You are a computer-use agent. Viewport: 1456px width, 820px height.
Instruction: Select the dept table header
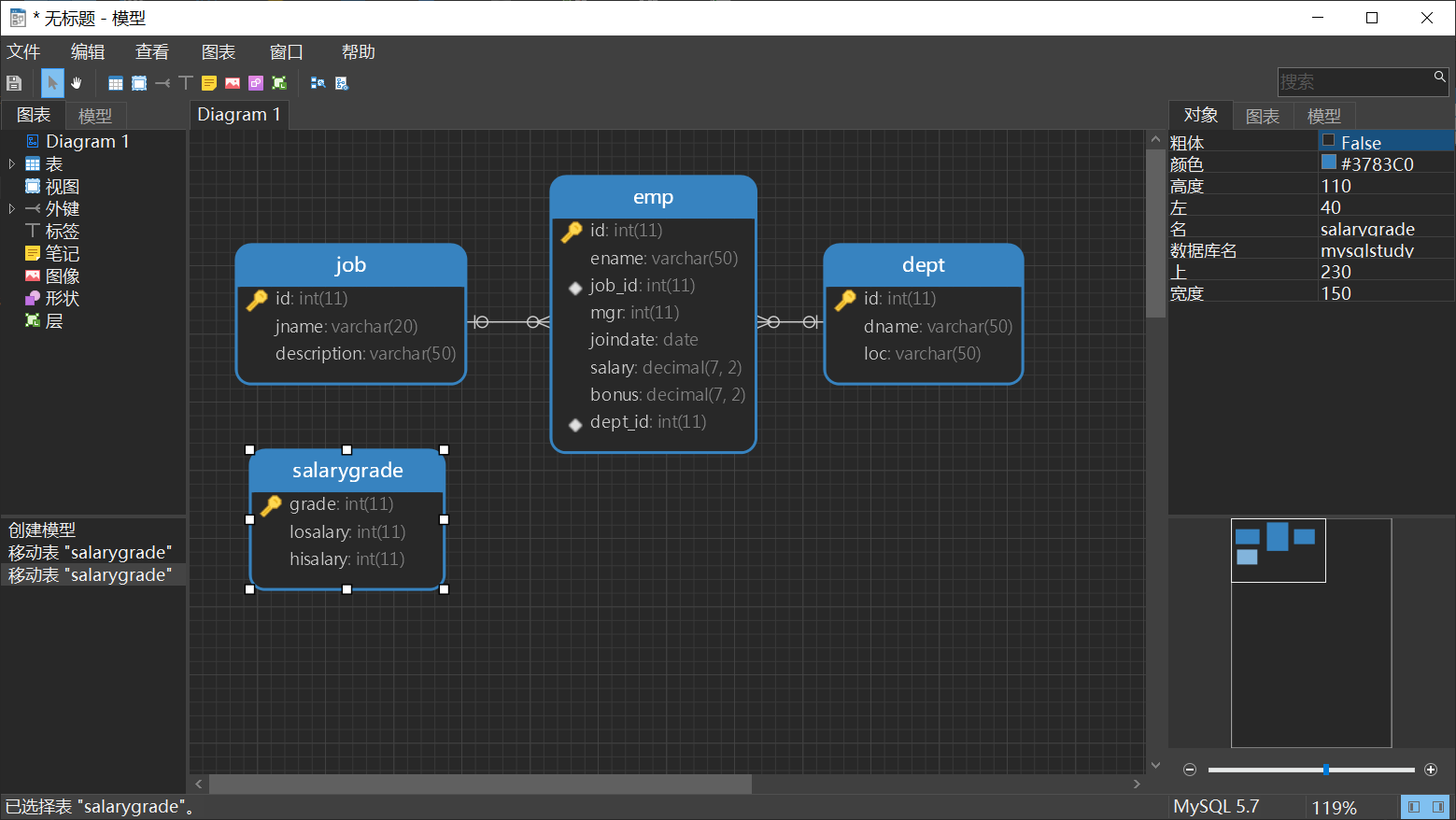[x=924, y=265]
